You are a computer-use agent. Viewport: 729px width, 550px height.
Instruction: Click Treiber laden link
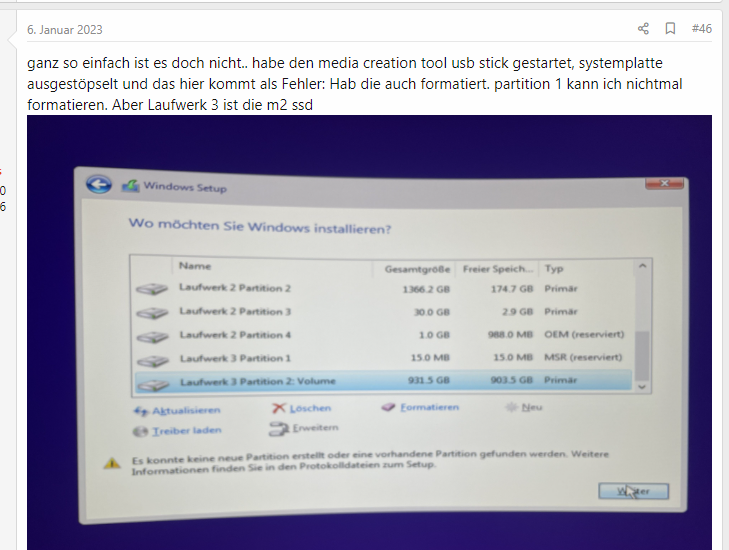pos(187,431)
